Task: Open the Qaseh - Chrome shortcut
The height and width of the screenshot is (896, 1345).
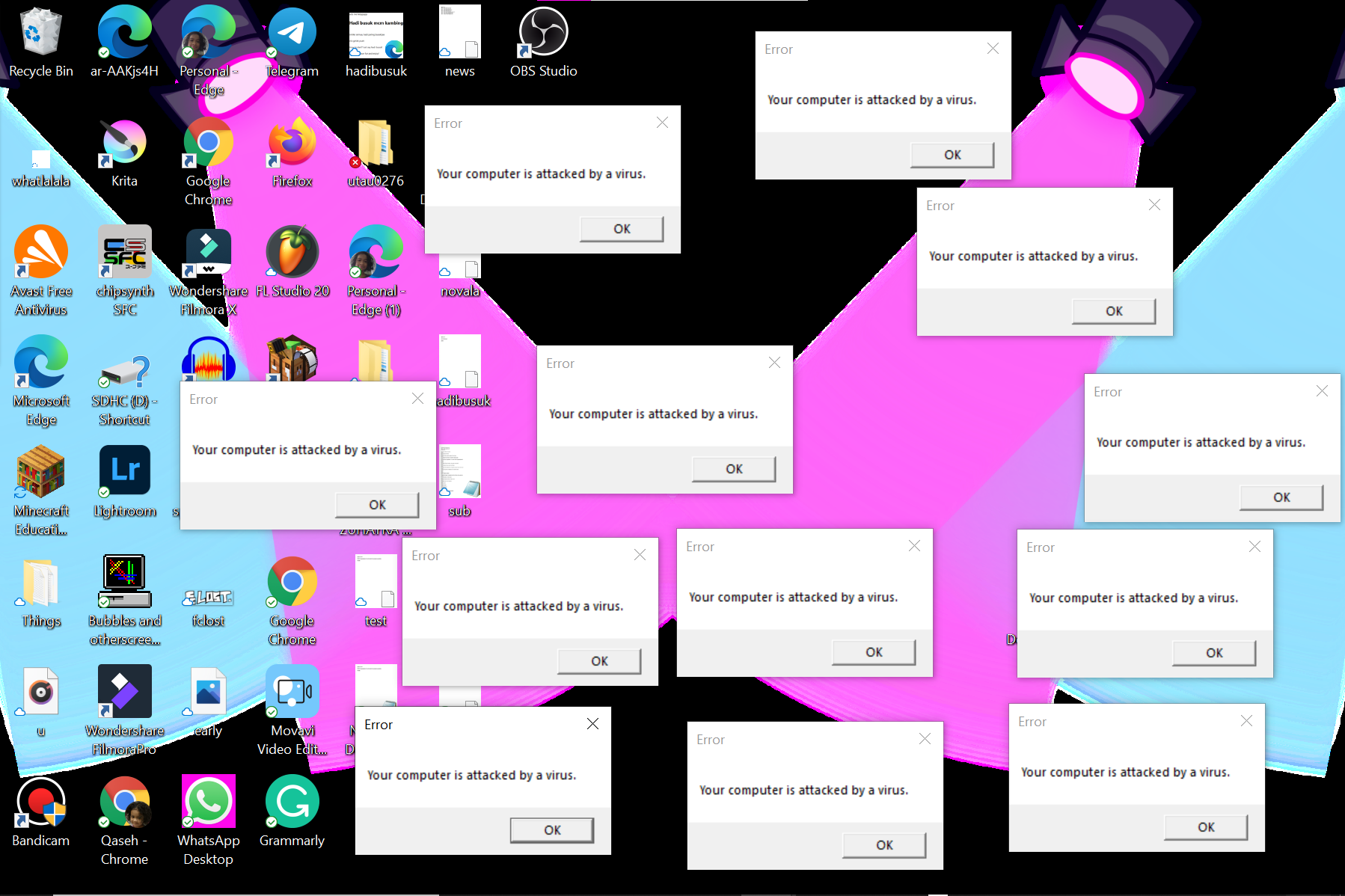Action: (124, 800)
